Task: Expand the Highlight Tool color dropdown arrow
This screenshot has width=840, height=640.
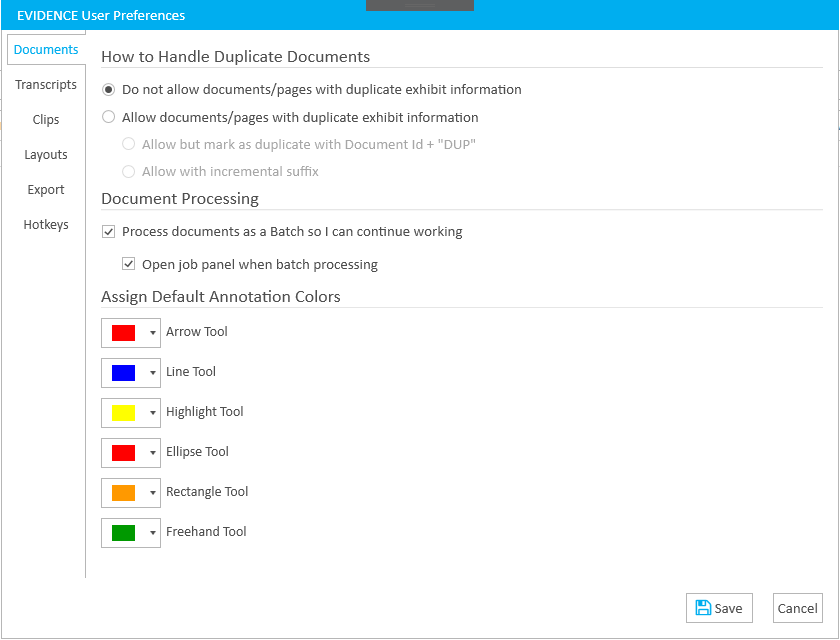Action: pos(153,413)
